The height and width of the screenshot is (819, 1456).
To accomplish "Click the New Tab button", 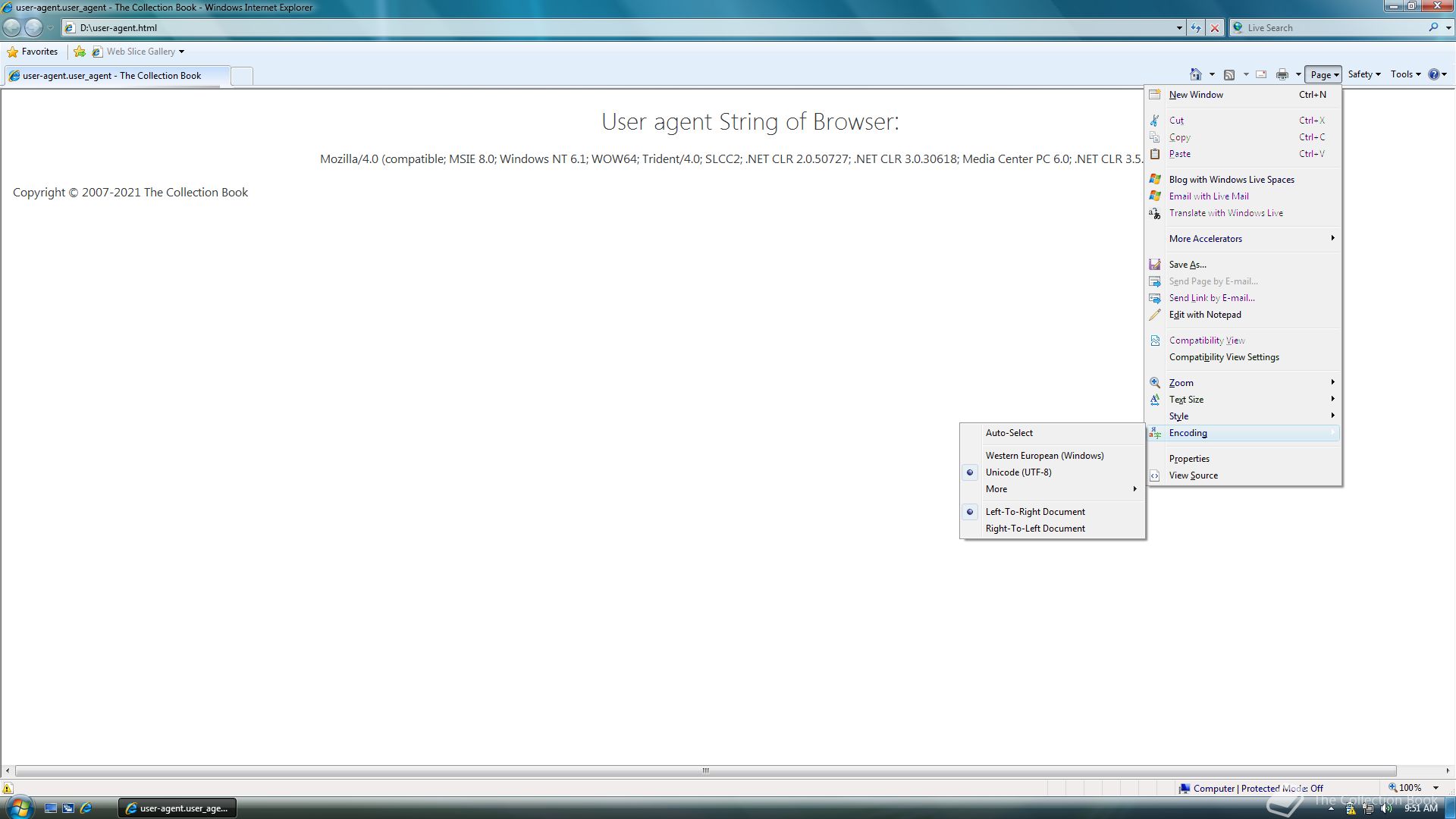I will (x=241, y=76).
